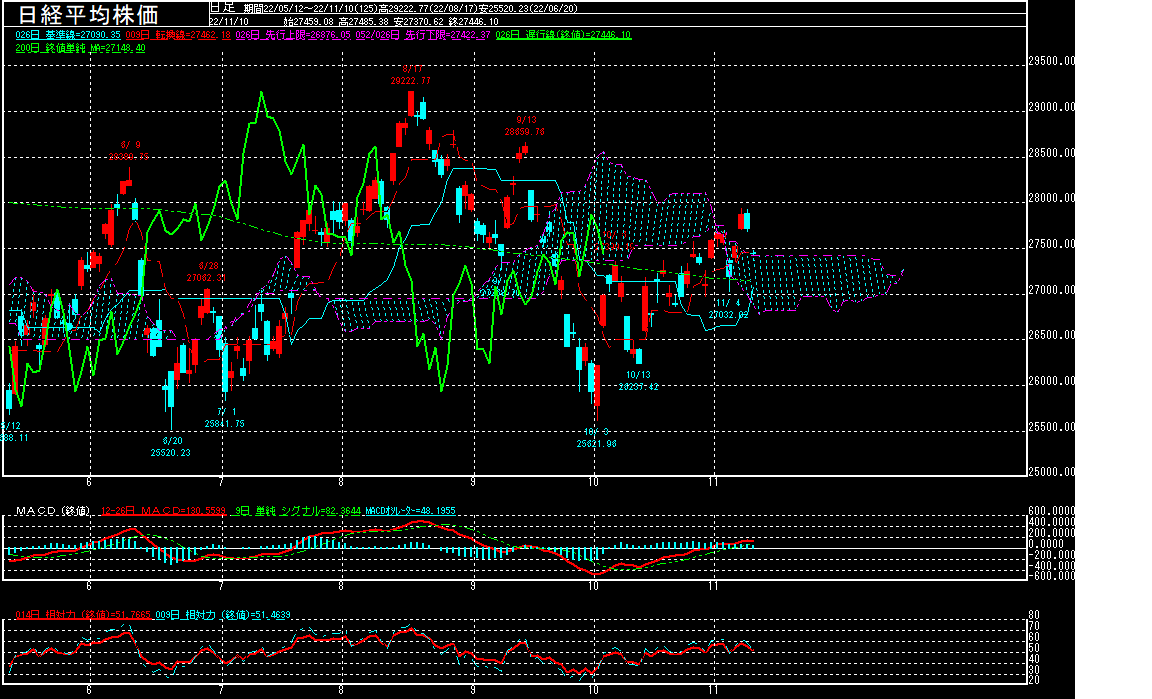Click the 25000.00 price axis label
The width and height of the screenshot is (1152, 699).
(x=1051, y=472)
